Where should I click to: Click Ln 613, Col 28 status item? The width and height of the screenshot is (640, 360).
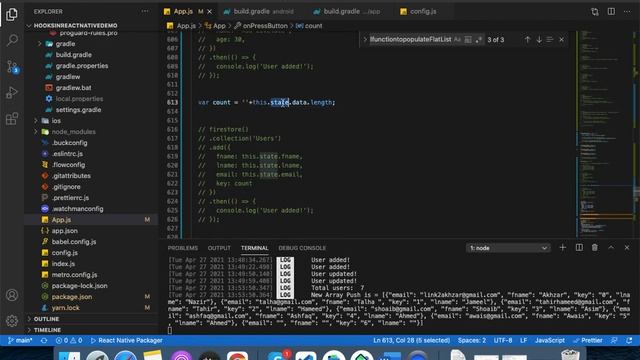[411, 340]
